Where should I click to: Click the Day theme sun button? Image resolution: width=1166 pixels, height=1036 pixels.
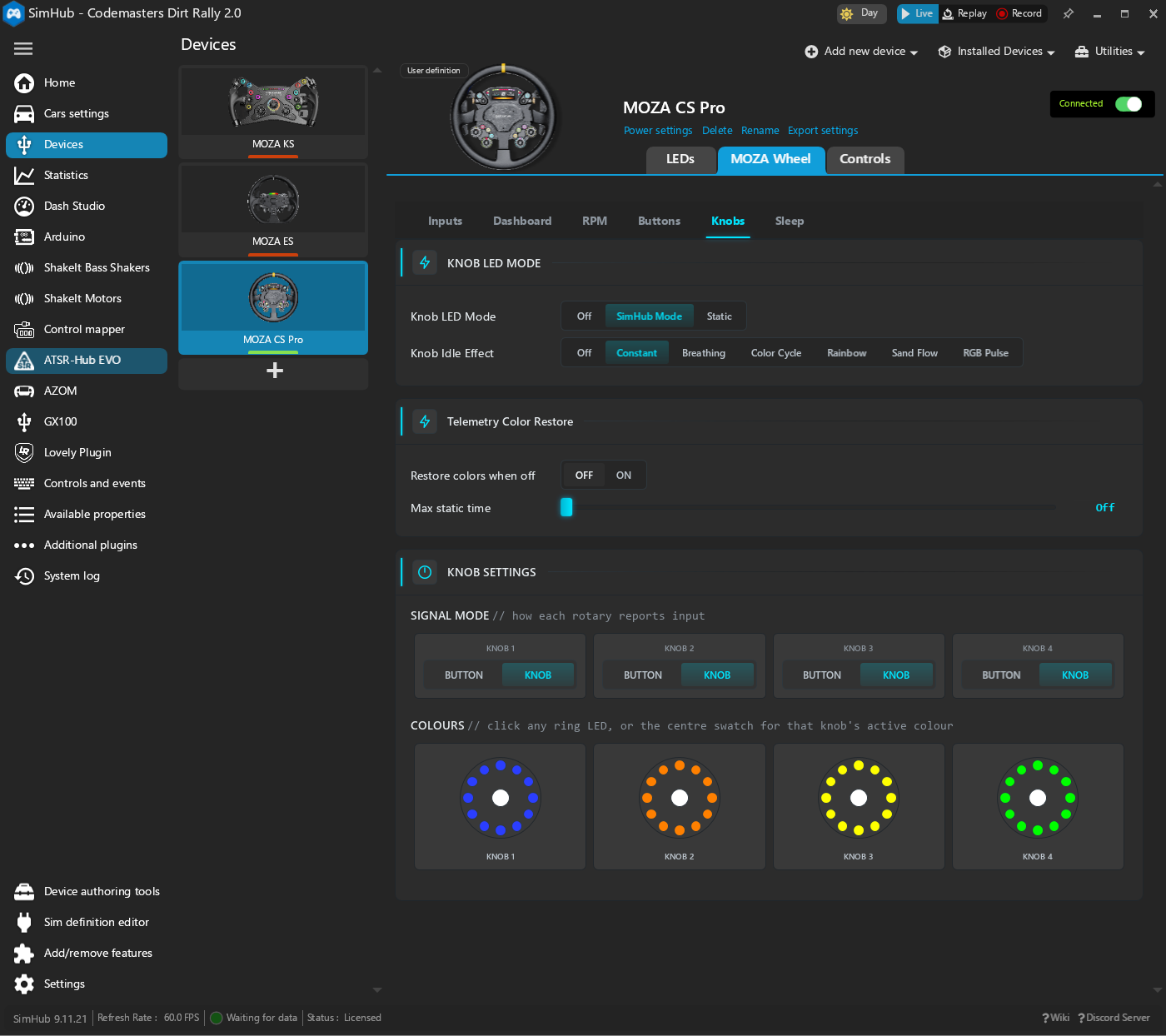pos(860,13)
